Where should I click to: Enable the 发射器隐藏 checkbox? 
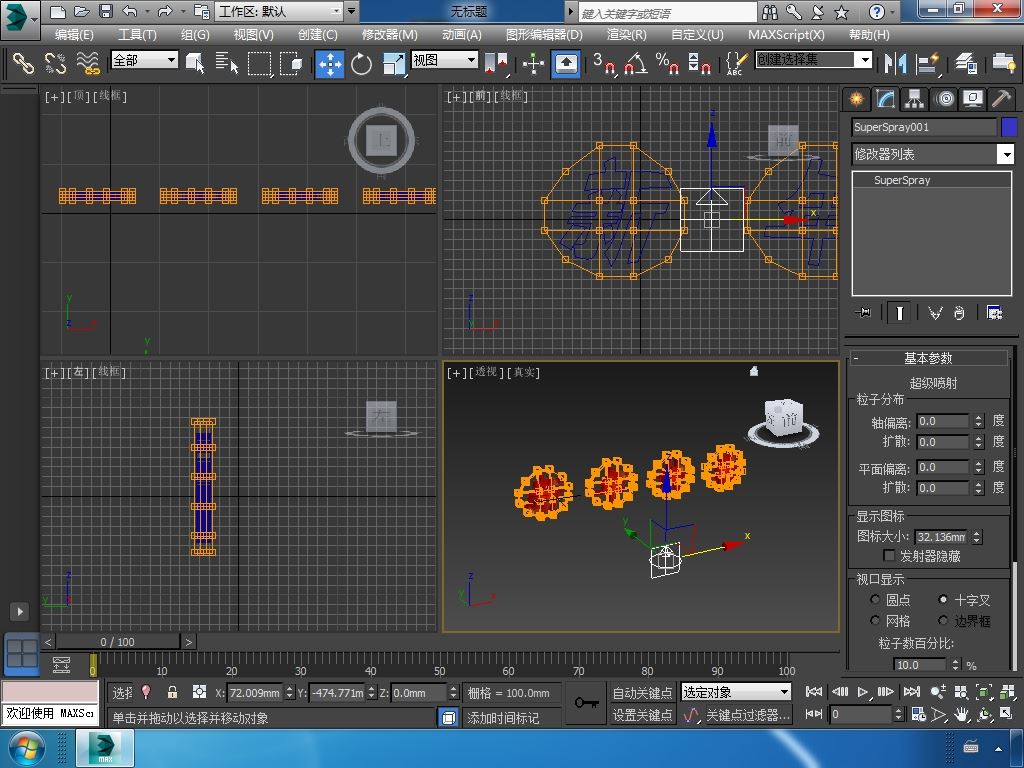click(x=889, y=556)
